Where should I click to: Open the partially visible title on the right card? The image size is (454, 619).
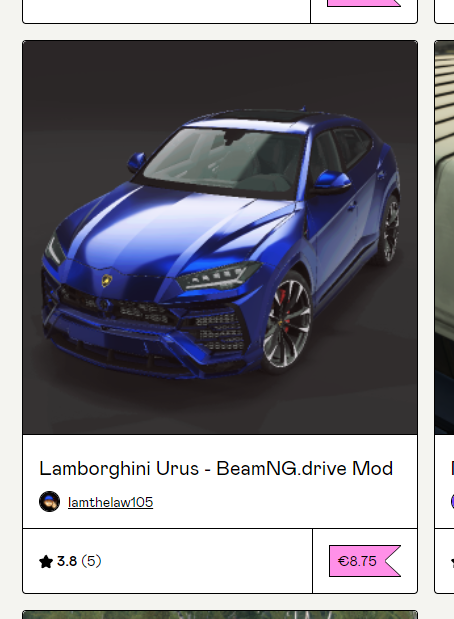452,469
